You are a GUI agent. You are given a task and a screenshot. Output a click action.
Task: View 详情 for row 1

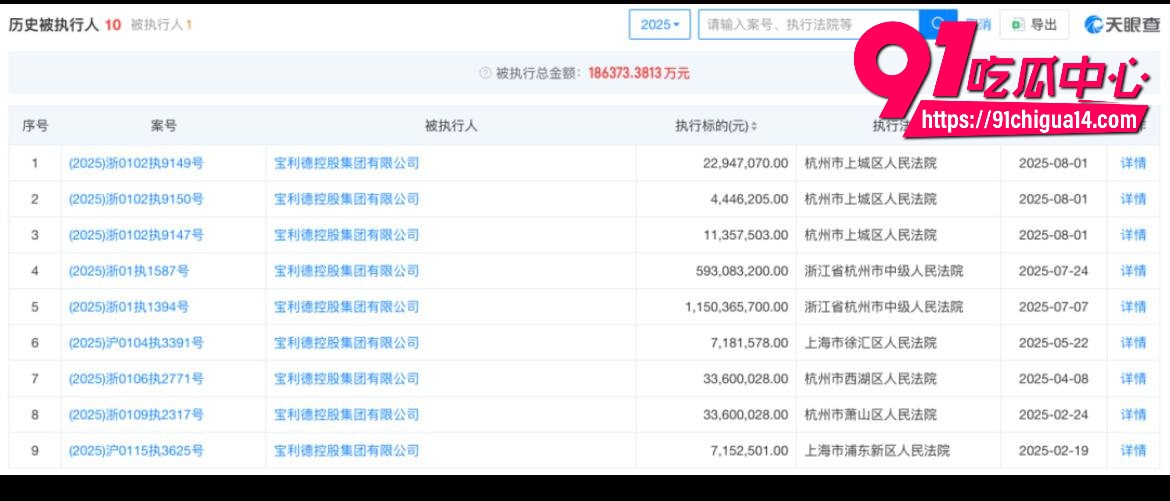1133,163
